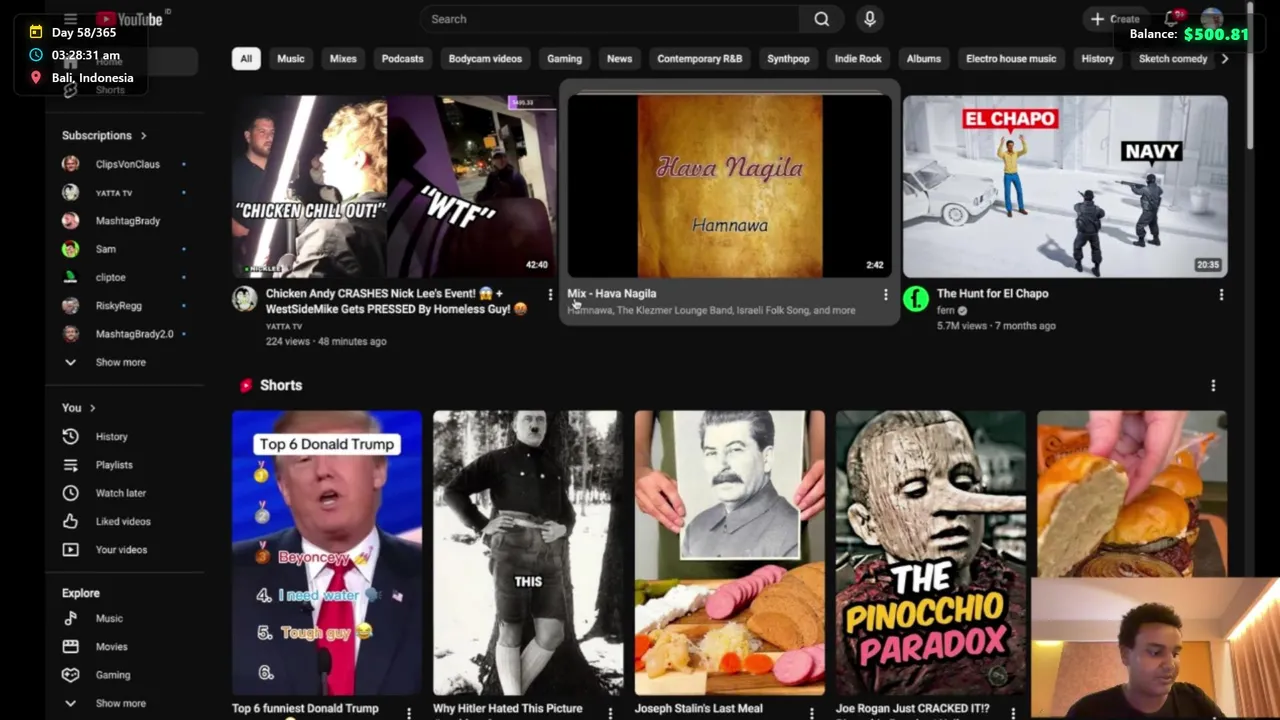Open options for Hitler picture short
The height and width of the screenshot is (720, 1280).
coord(610,712)
